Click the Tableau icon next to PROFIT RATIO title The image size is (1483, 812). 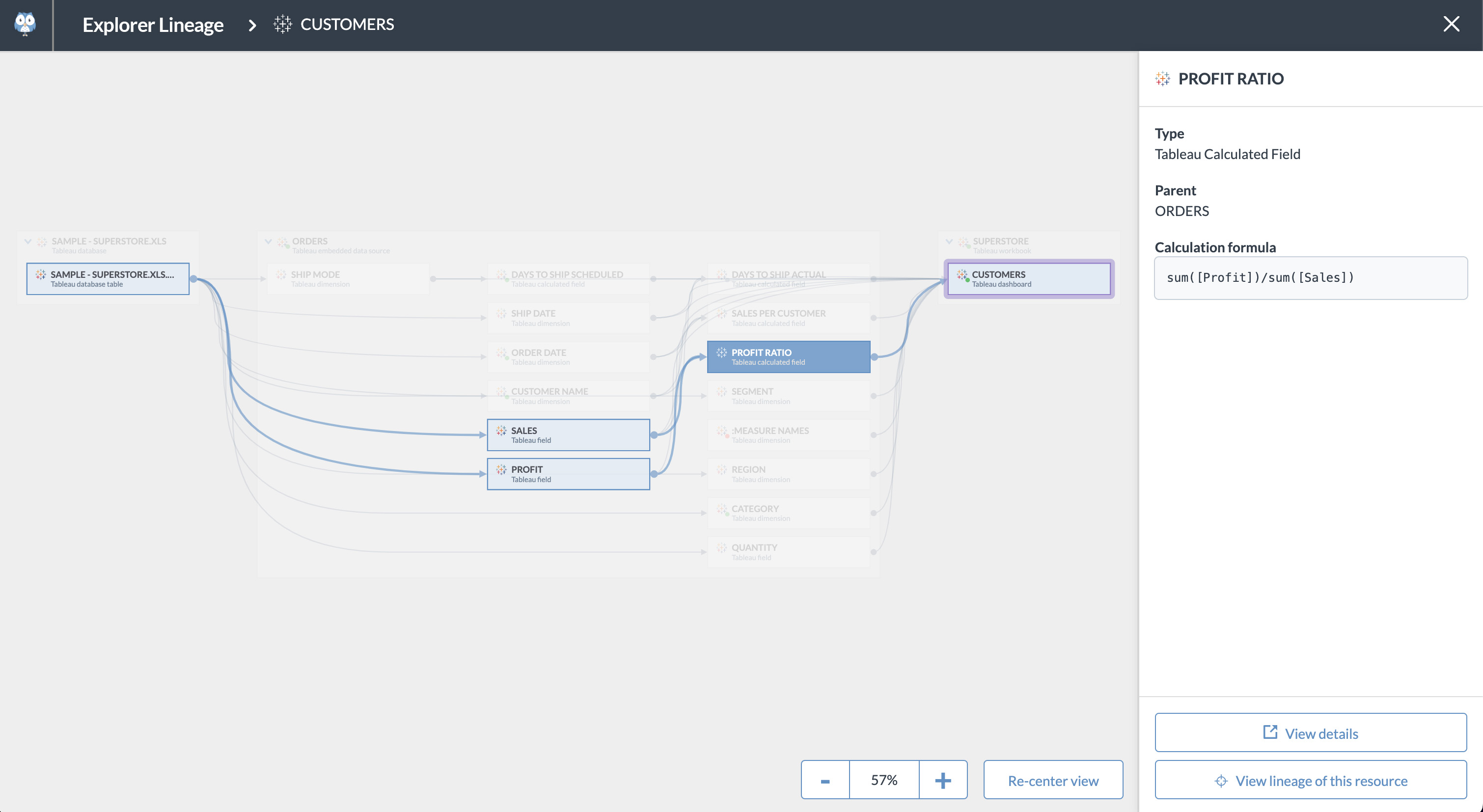pyautogui.click(x=1162, y=79)
